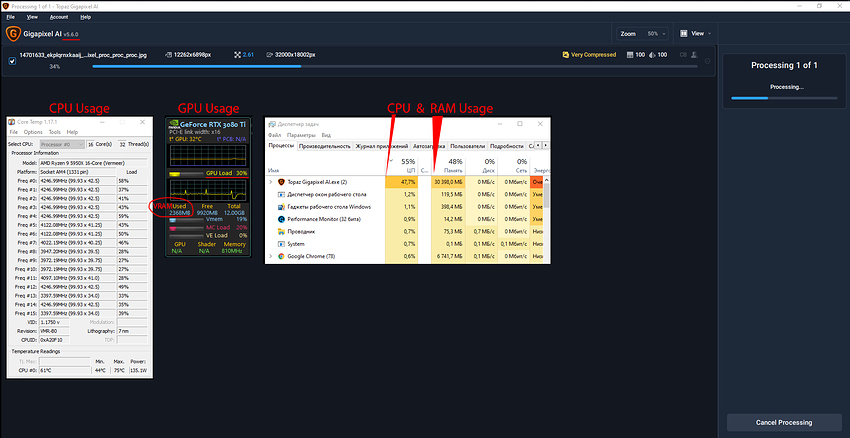This screenshot has width=850, height=438.
Task: Click the file name 14701633_ekplqmxkaaij
Action: (x=83, y=55)
